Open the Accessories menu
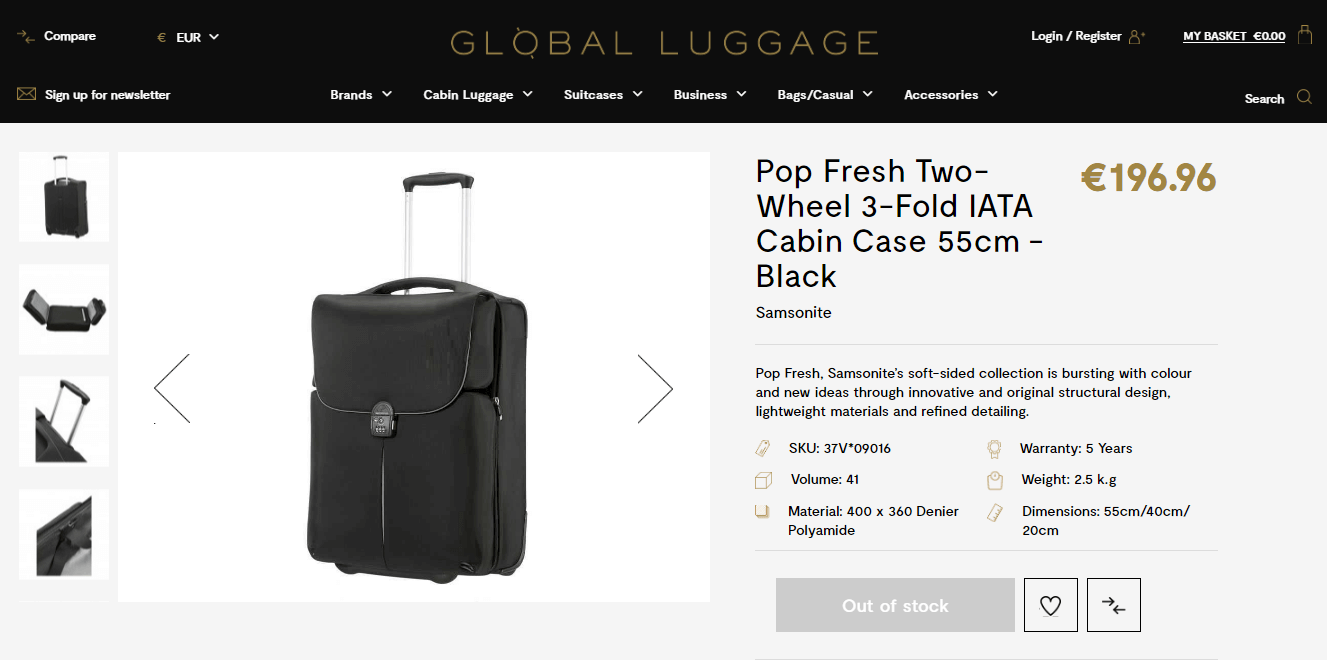The width and height of the screenshot is (1327, 660). tap(950, 95)
